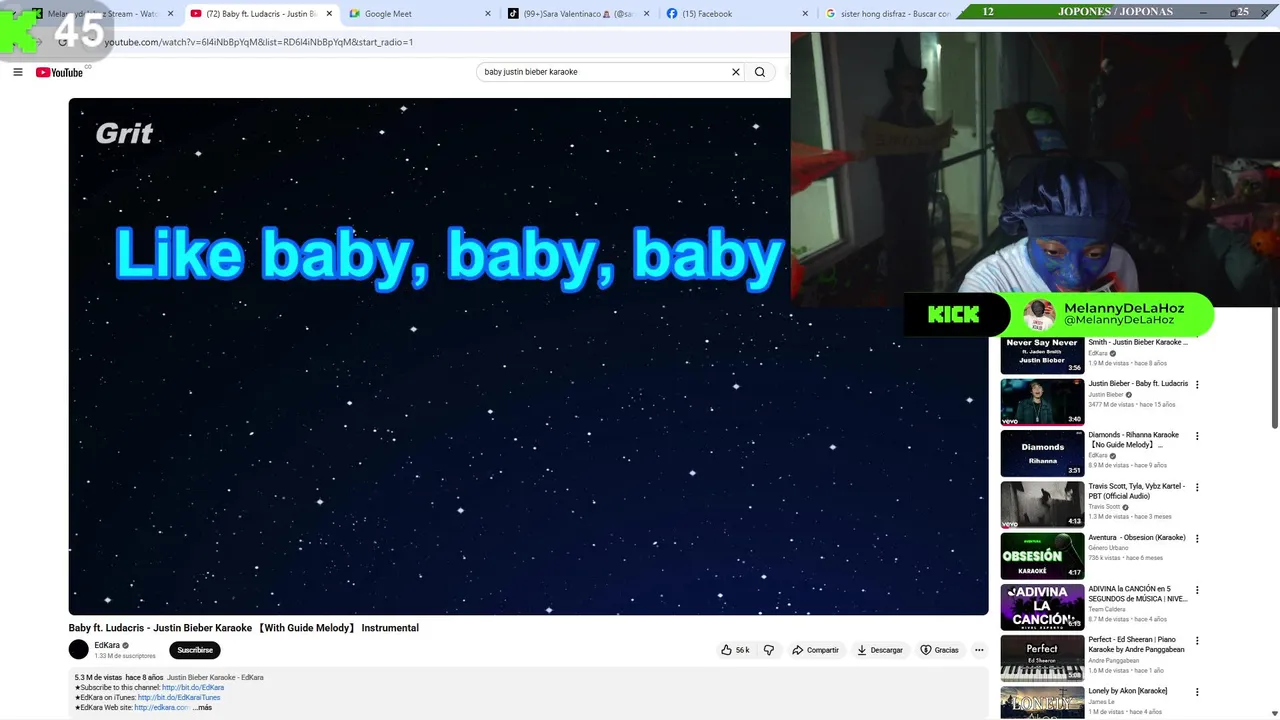This screenshot has height=720, width=1280.
Task: Open the bit.do/EdKara channel link
Action: pyautogui.click(x=193, y=687)
